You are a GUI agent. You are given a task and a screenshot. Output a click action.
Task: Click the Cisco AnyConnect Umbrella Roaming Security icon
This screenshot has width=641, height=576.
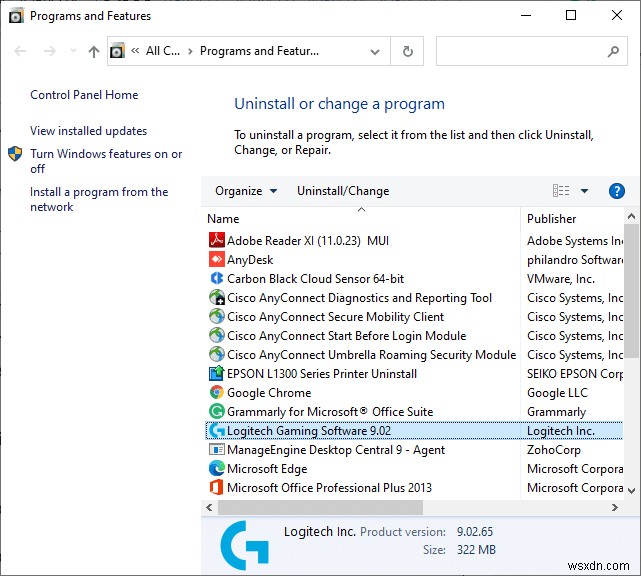pos(216,354)
